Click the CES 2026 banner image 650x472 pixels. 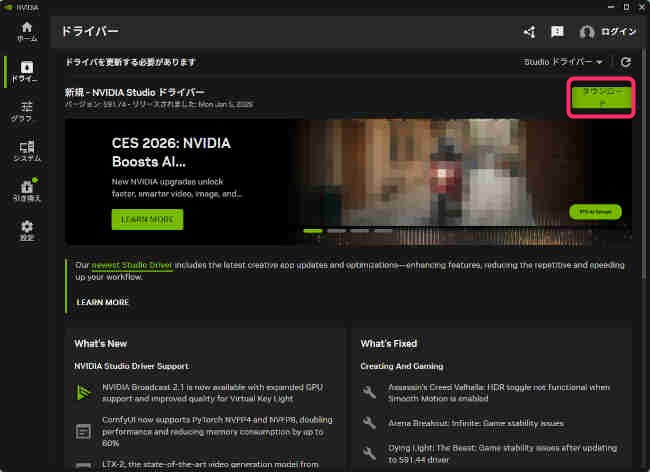coord(460,170)
